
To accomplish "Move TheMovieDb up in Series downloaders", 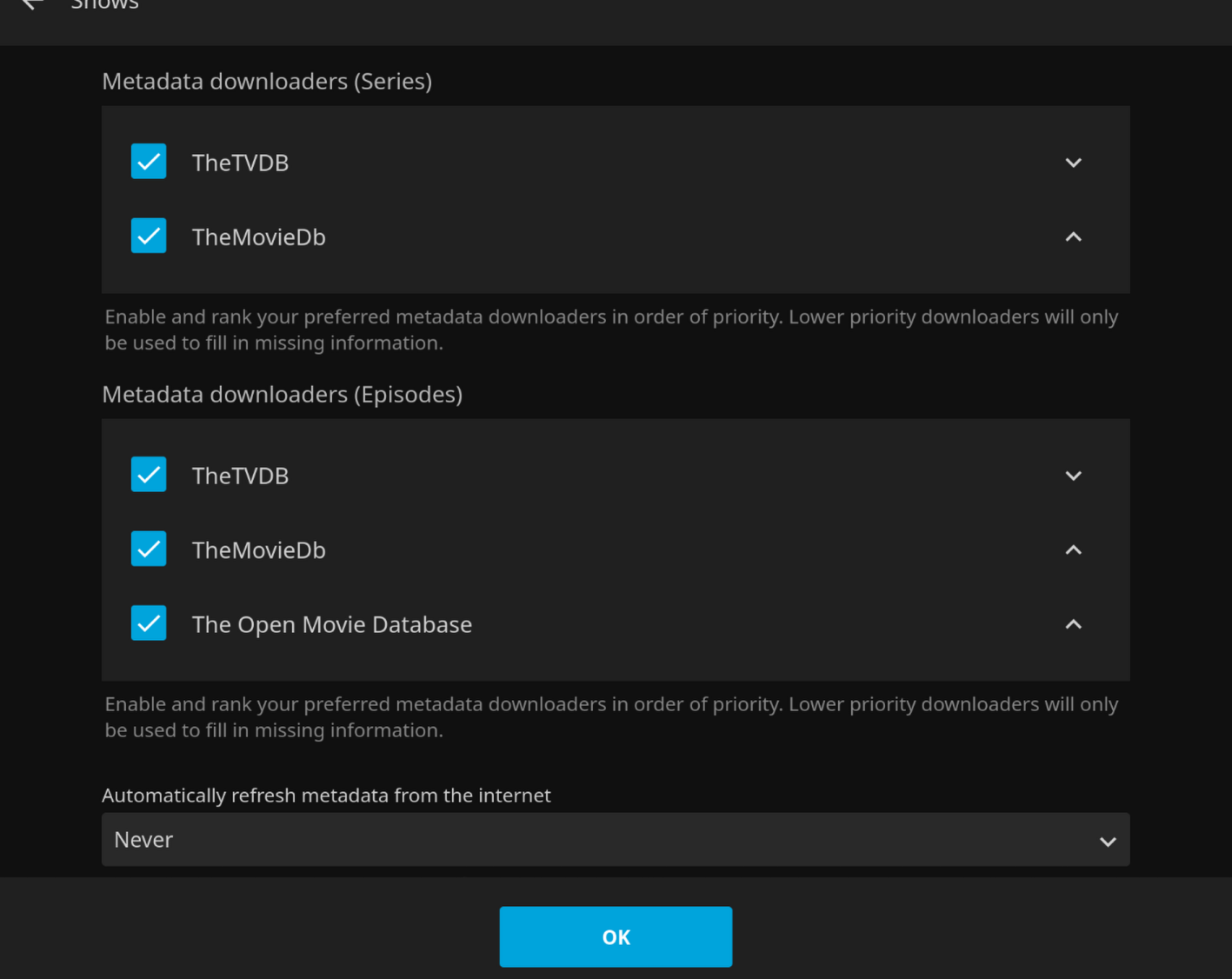I will [1073, 236].
